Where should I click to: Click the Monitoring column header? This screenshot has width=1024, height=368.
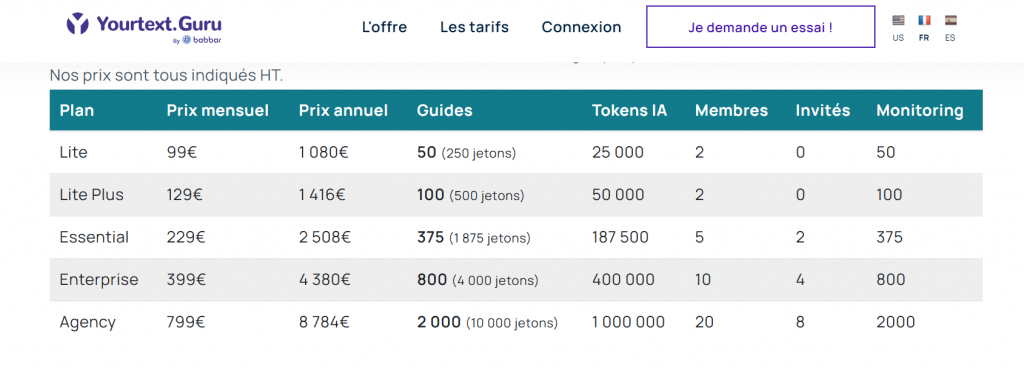pos(920,110)
